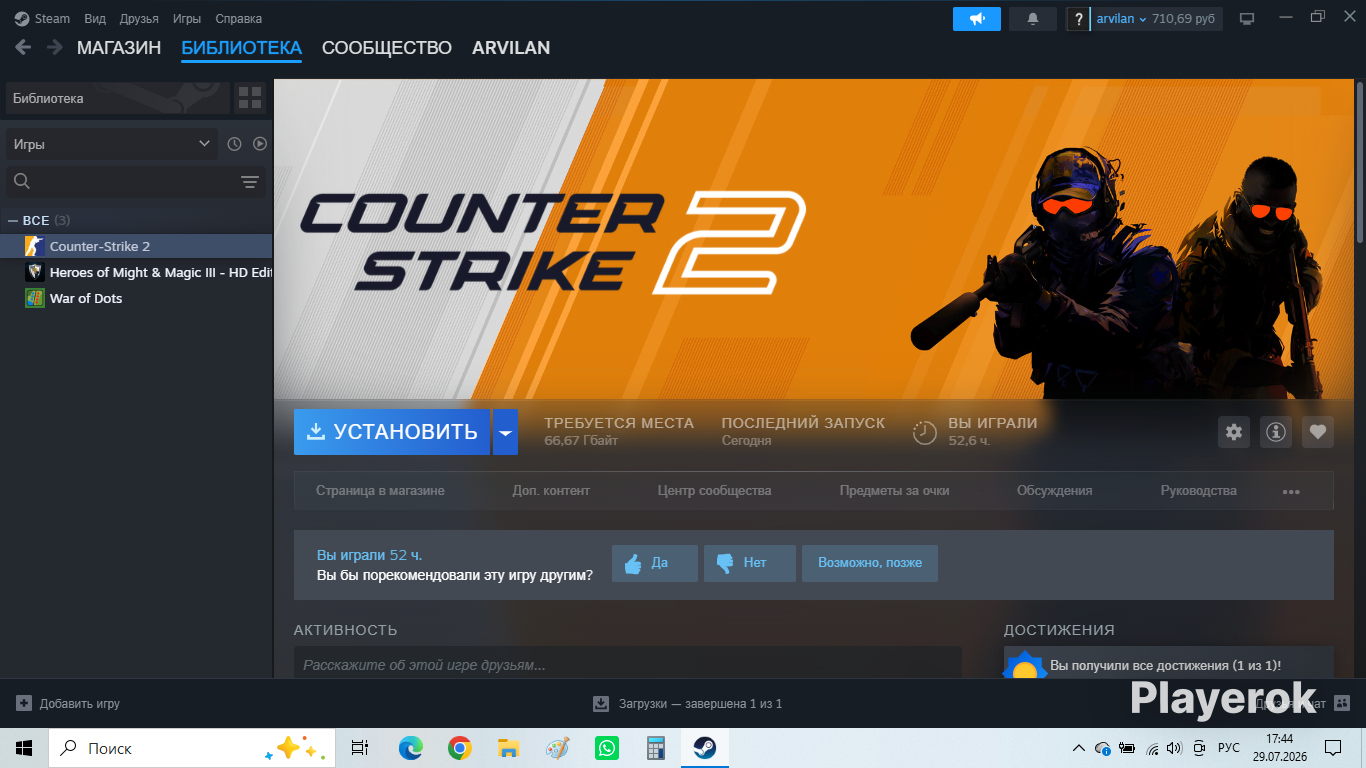This screenshot has width=1366, height=768.
Task: Click the Steam logo menu
Action: [42, 19]
